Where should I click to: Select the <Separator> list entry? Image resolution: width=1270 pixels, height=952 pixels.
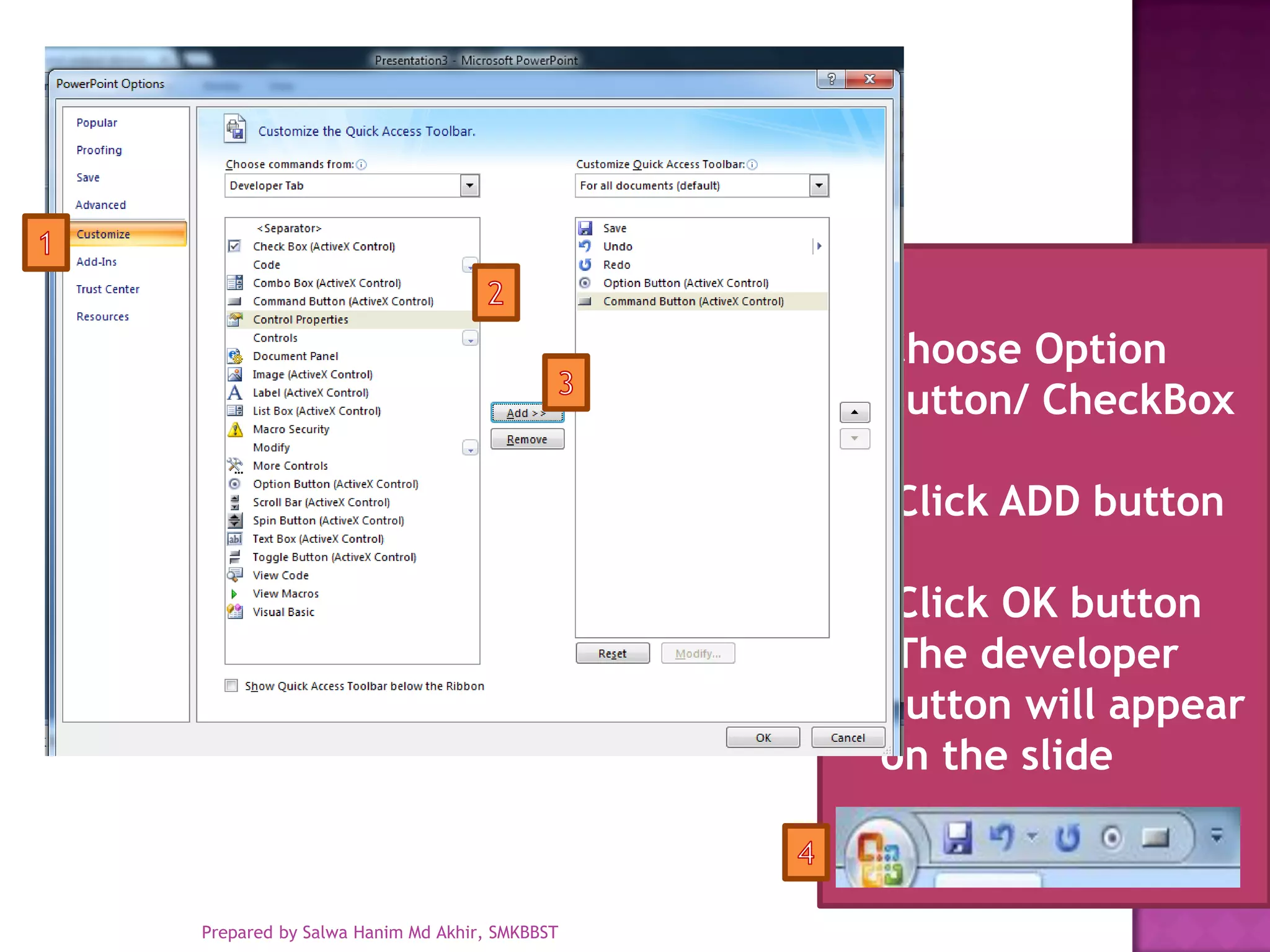(x=352, y=228)
